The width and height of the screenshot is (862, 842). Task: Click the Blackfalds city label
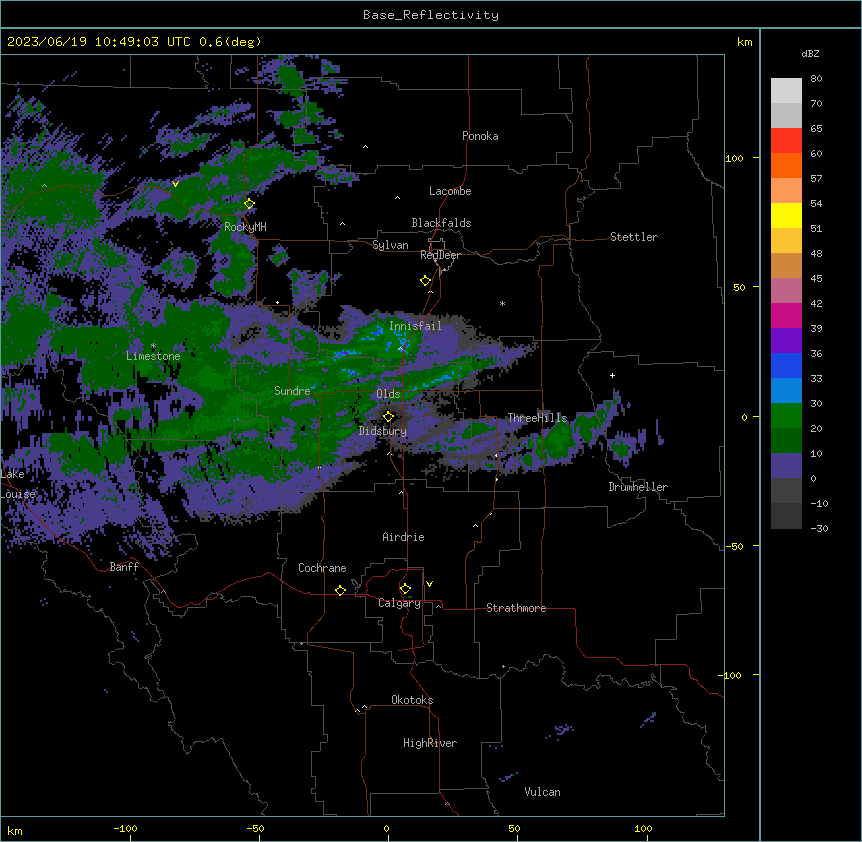[441, 223]
